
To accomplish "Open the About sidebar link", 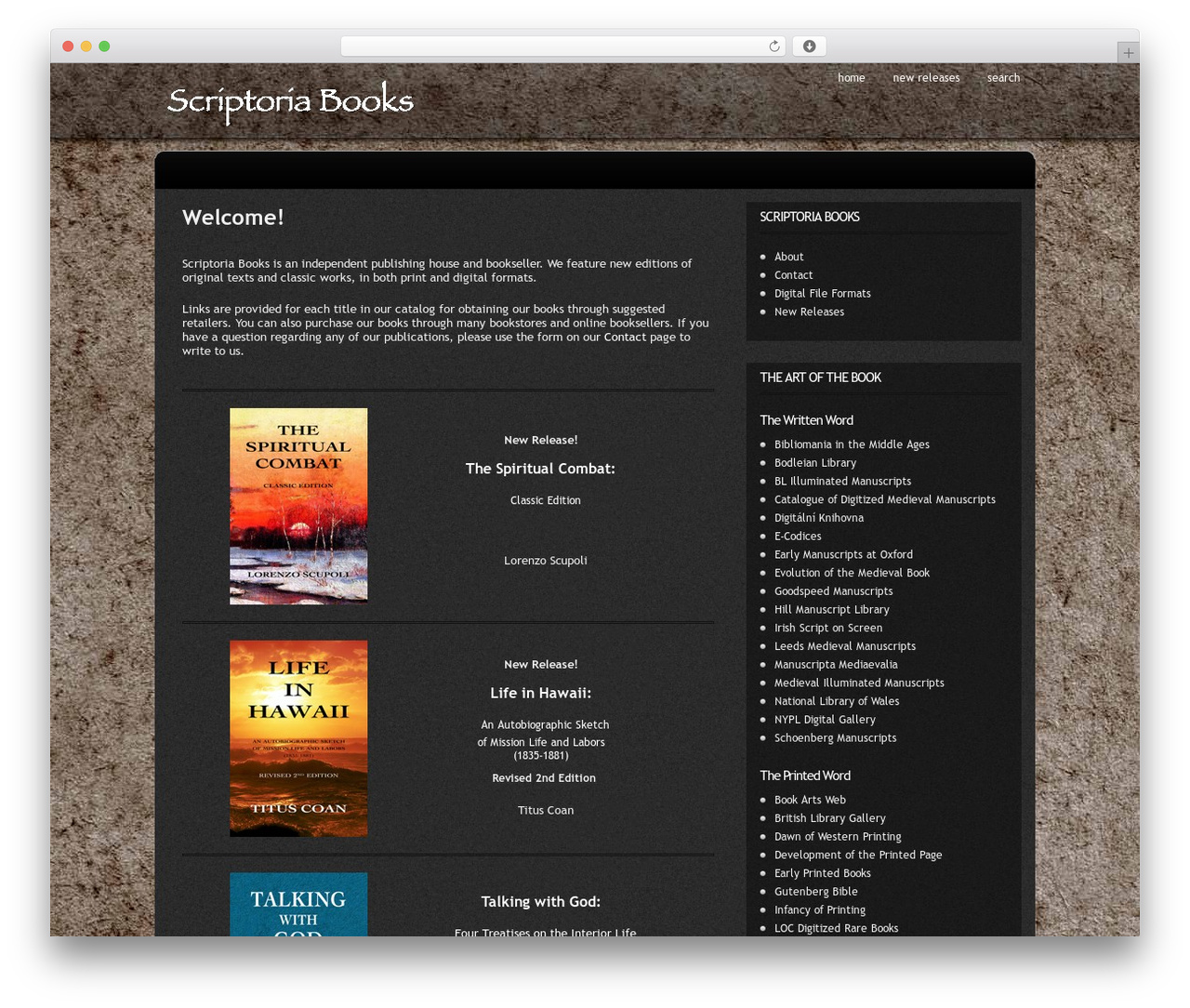I will [788, 257].
